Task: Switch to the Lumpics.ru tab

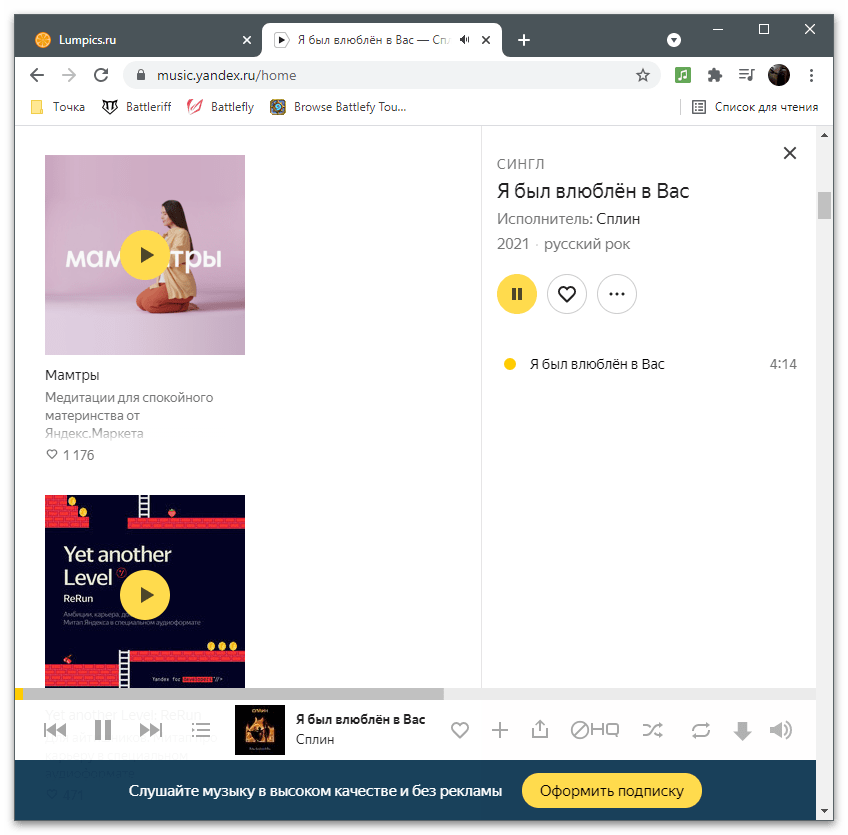Action: tap(140, 40)
